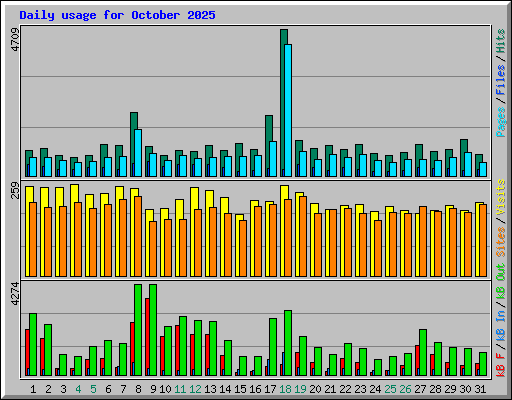Click the dark green hits bar for day 30
Image resolution: width=512 pixels, height=400 pixels.
[x=462, y=158]
